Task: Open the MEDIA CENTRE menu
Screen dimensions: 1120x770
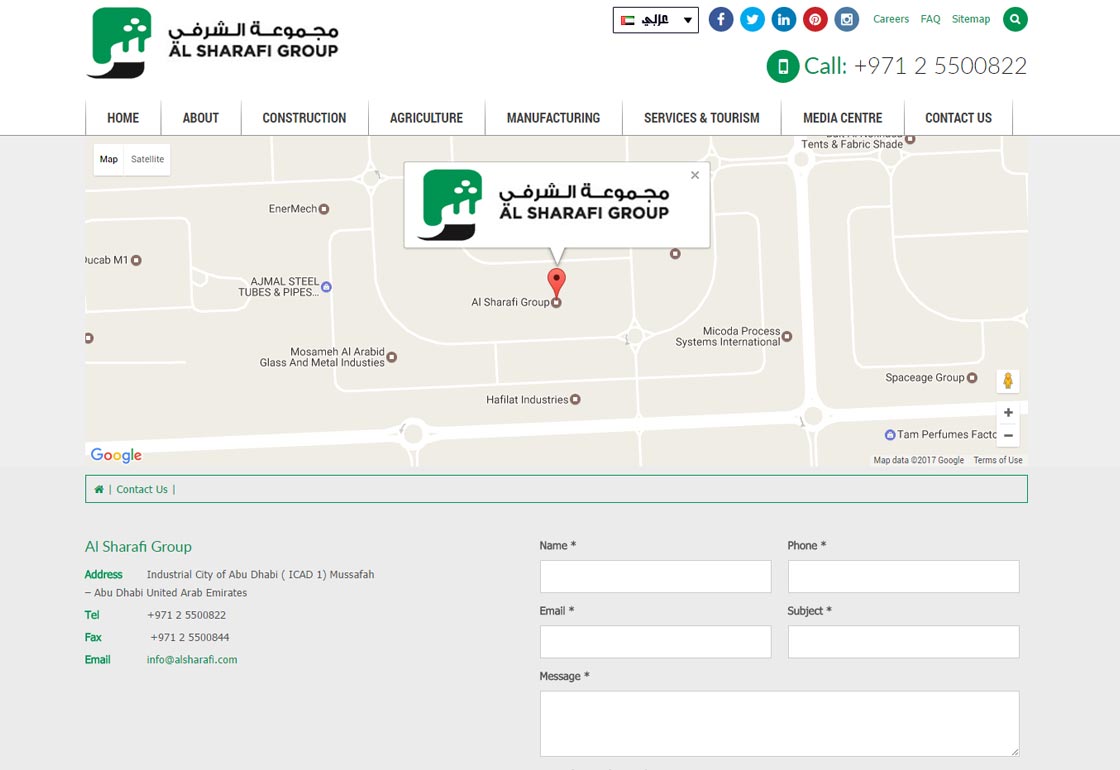Action: pyautogui.click(x=842, y=118)
